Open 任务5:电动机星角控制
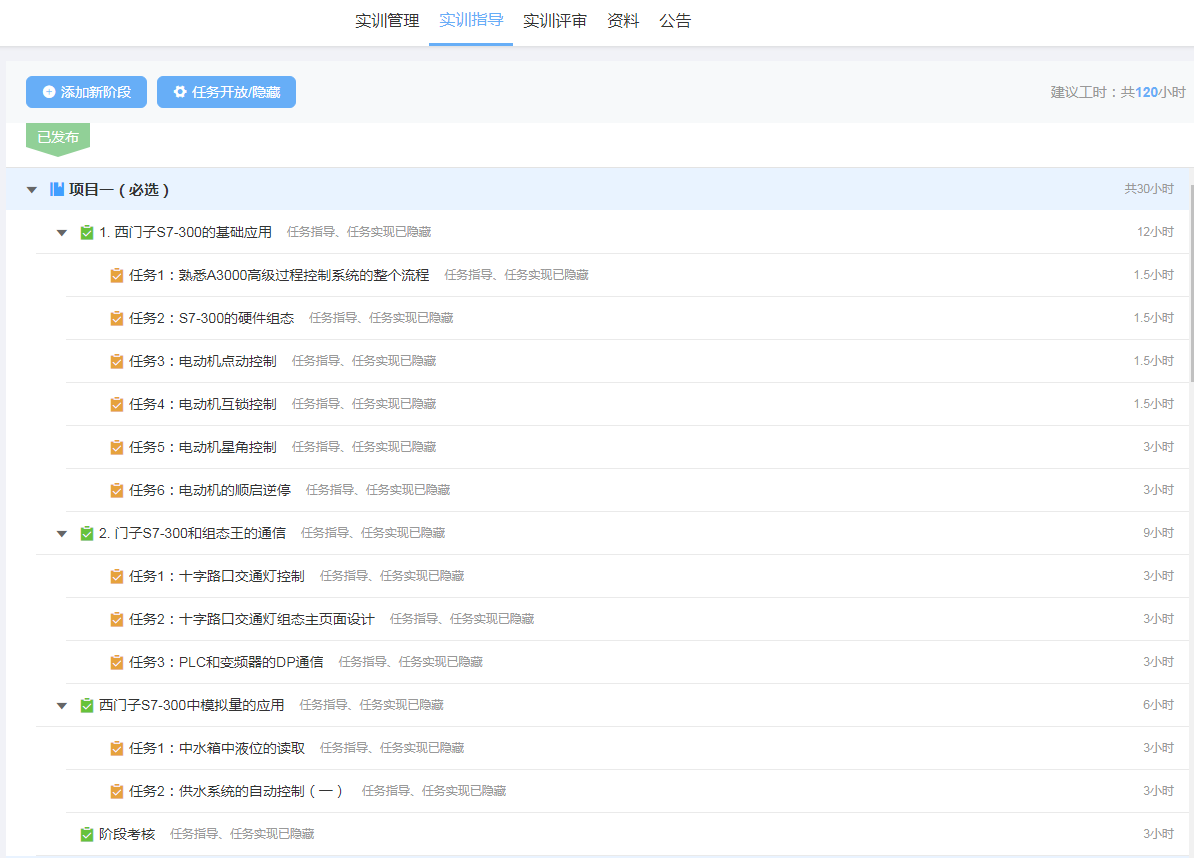Screen dimensions: 1194x858 click(x=203, y=447)
